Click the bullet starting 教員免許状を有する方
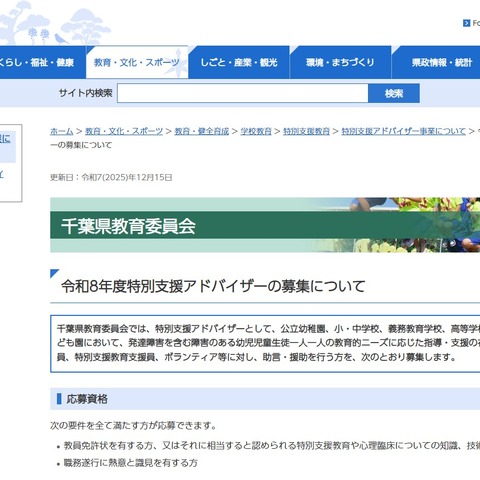480x480 pixels. 272,446
